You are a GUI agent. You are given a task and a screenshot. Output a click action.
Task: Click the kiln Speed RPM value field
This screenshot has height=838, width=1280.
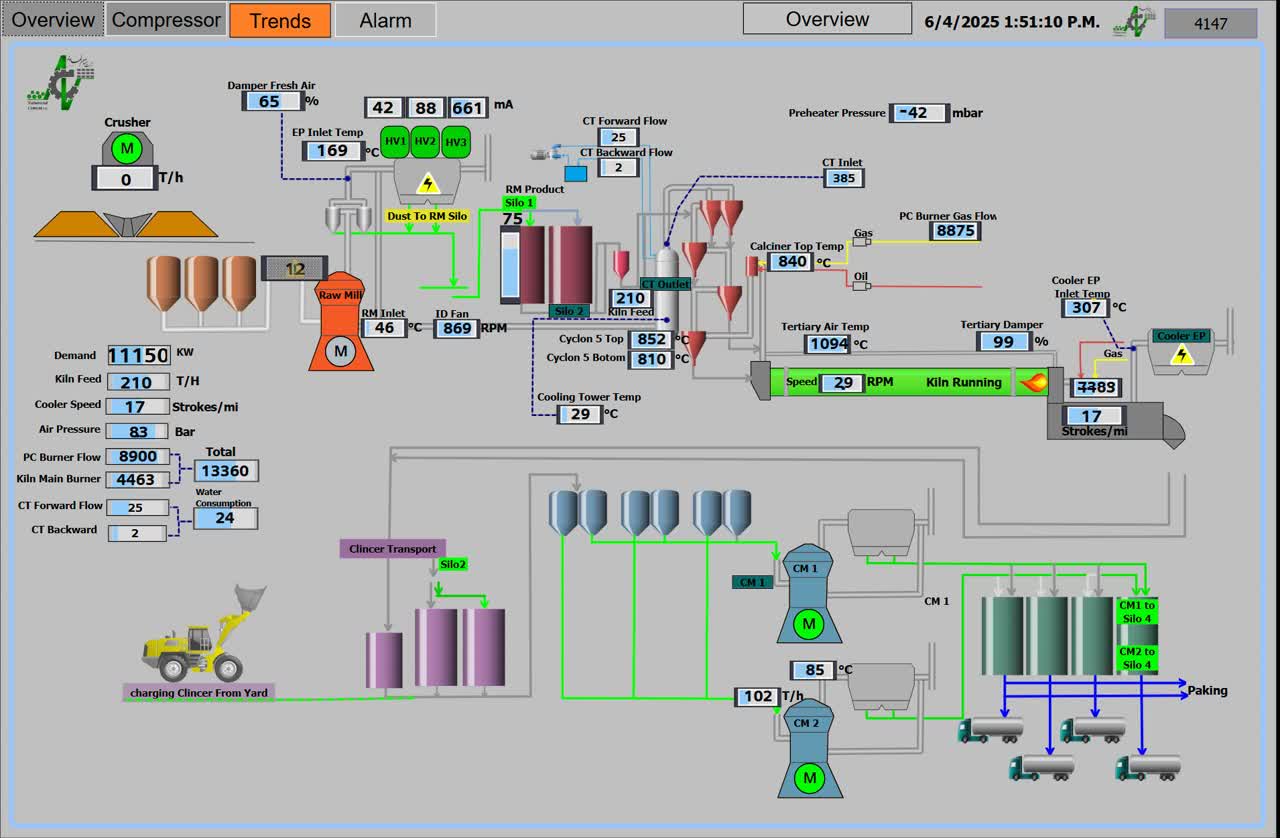[843, 382]
